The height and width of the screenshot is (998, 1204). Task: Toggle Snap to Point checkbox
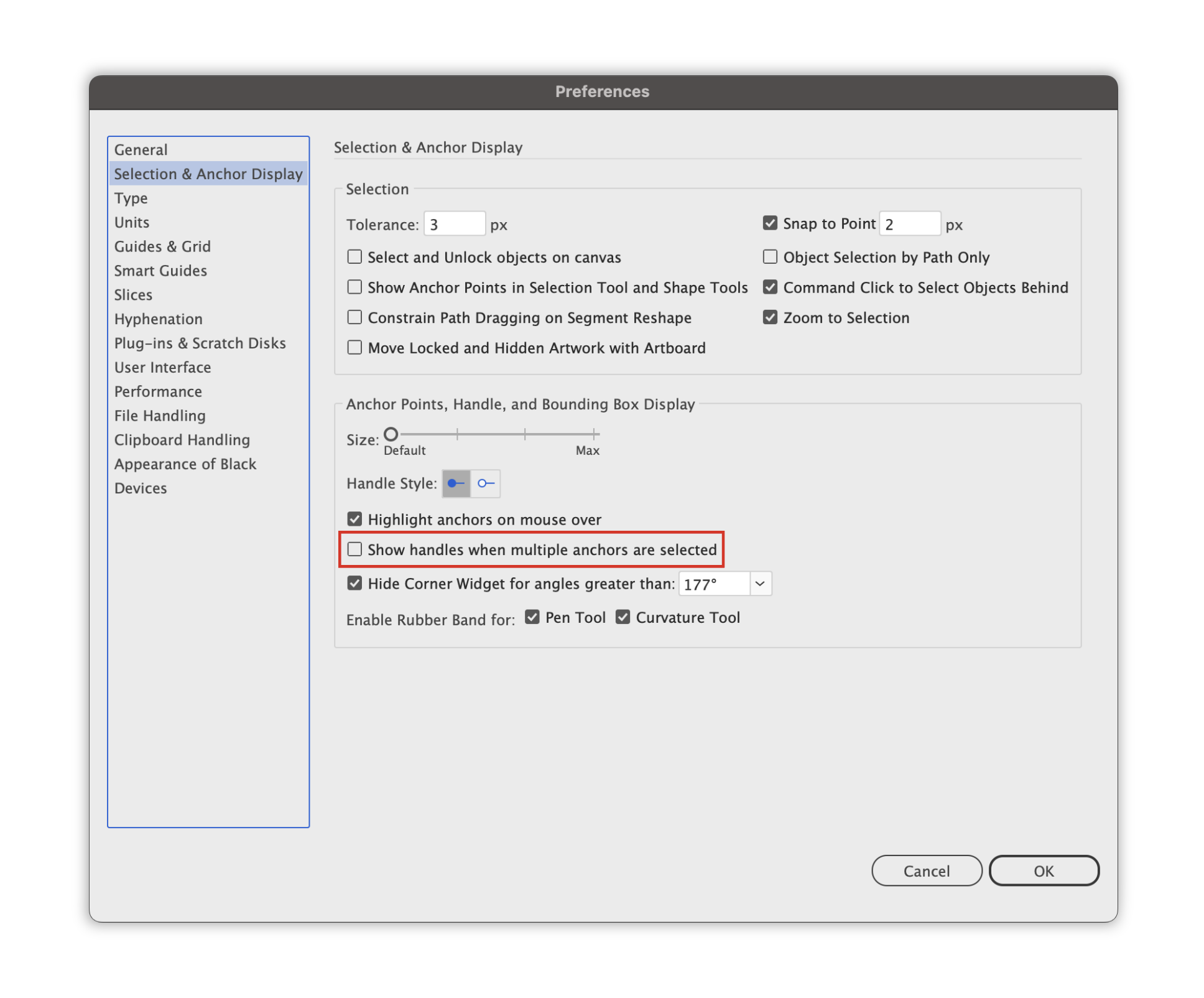tap(770, 223)
